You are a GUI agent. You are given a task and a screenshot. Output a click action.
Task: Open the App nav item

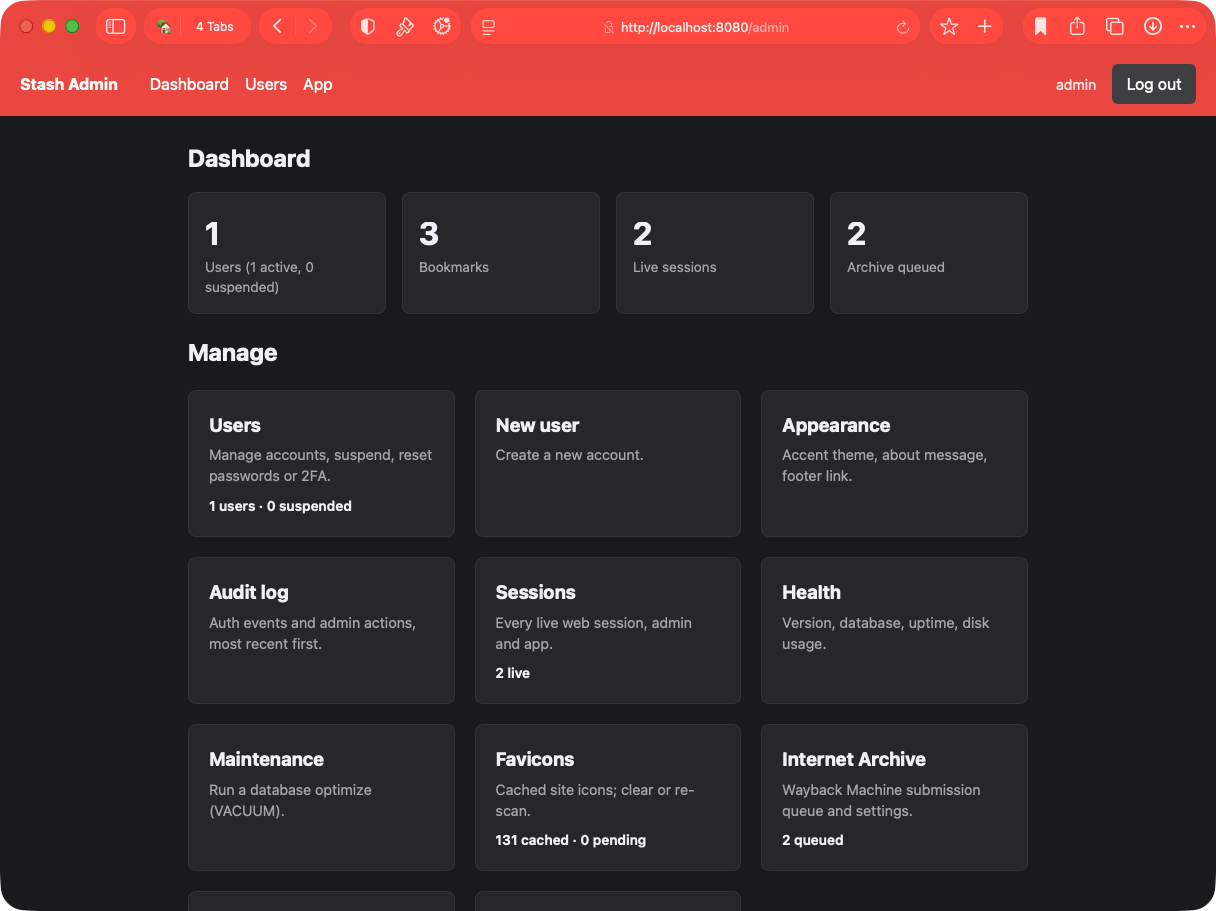pos(318,85)
